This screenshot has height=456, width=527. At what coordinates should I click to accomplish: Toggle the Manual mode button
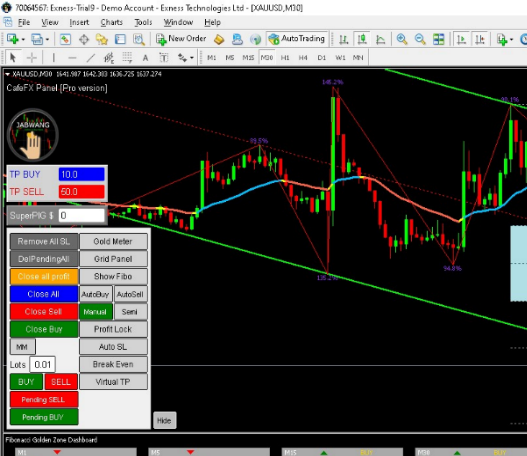pos(95,312)
